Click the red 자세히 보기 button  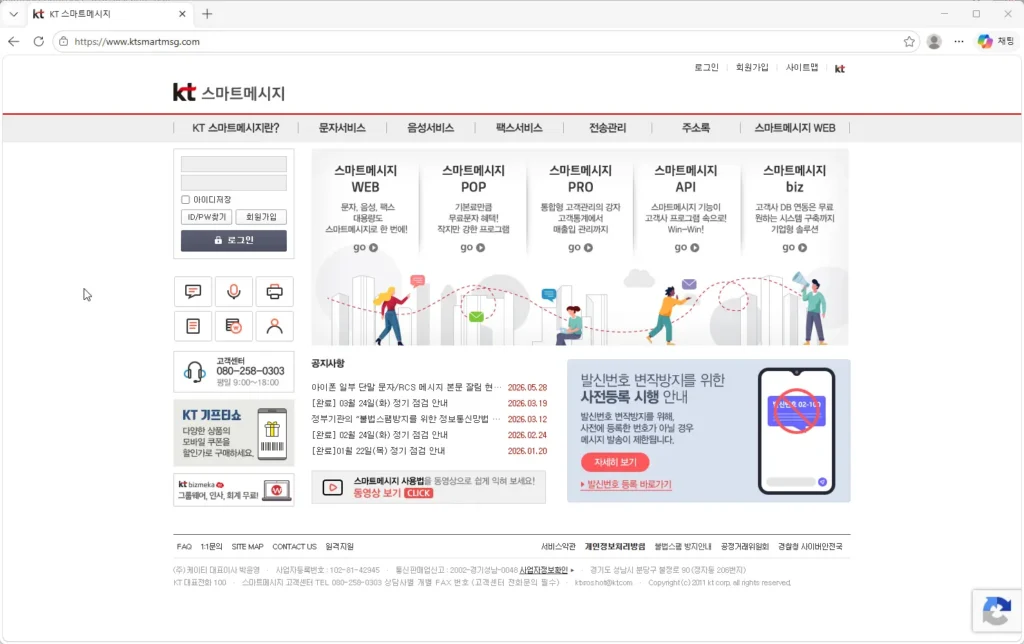(615, 462)
